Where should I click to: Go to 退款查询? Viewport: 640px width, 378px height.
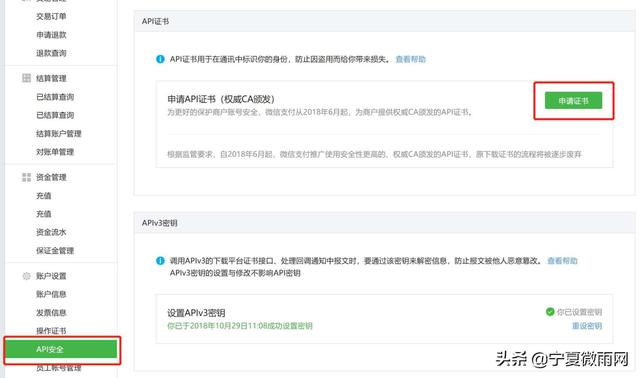click(51, 53)
